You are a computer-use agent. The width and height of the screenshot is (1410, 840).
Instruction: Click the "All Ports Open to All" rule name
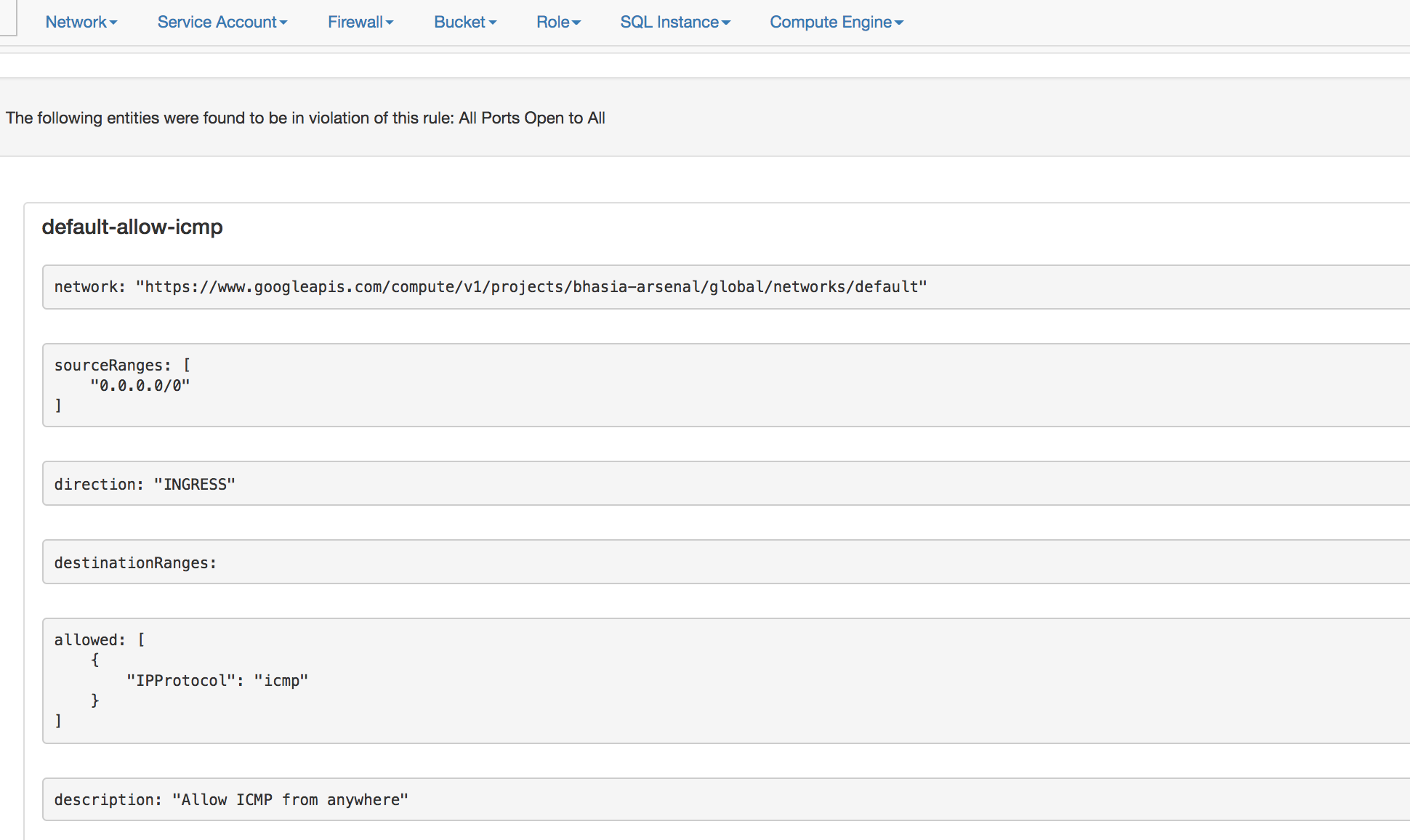pos(531,118)
